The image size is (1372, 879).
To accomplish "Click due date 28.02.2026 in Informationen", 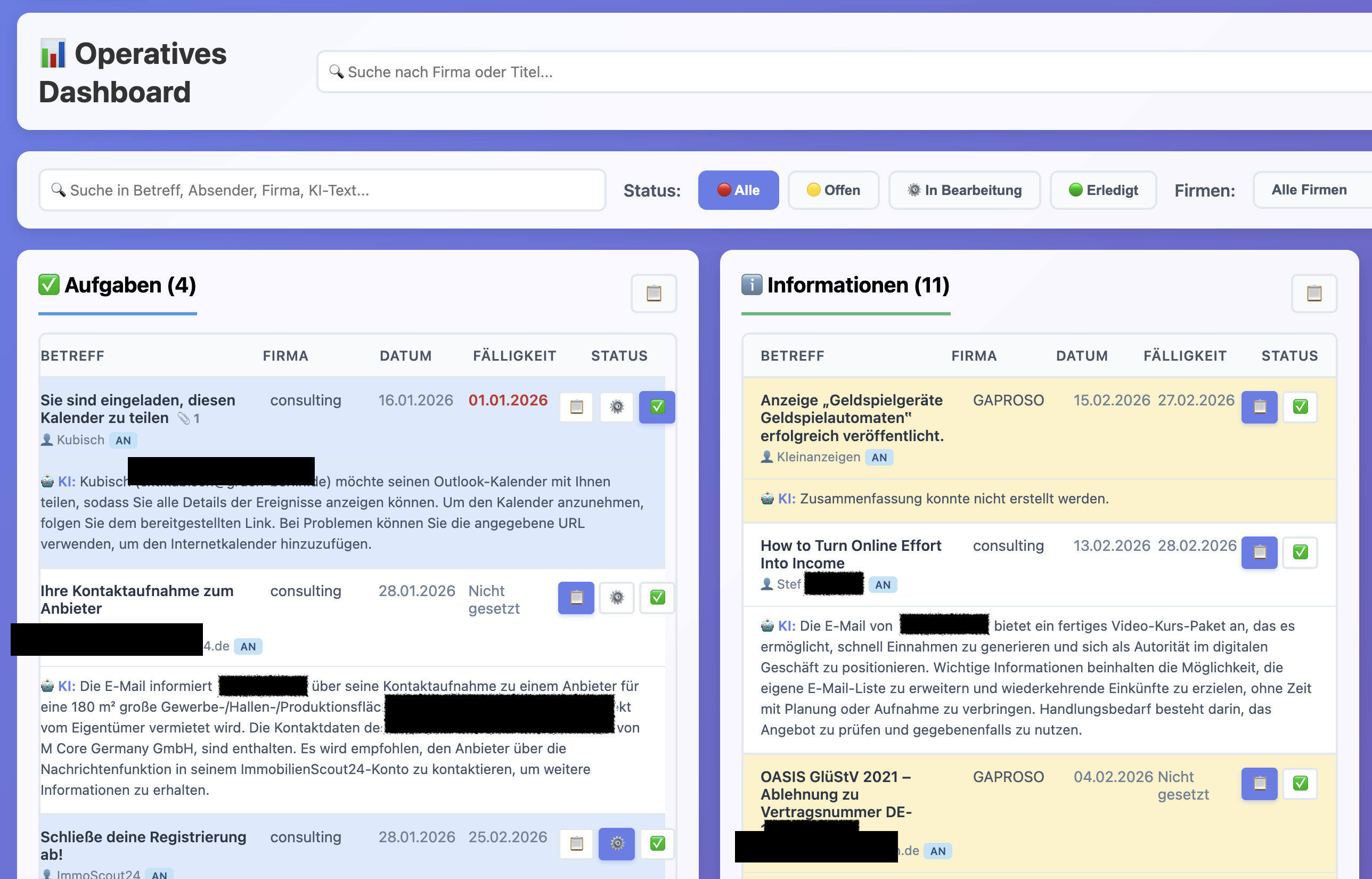I will pos(1197,546).
